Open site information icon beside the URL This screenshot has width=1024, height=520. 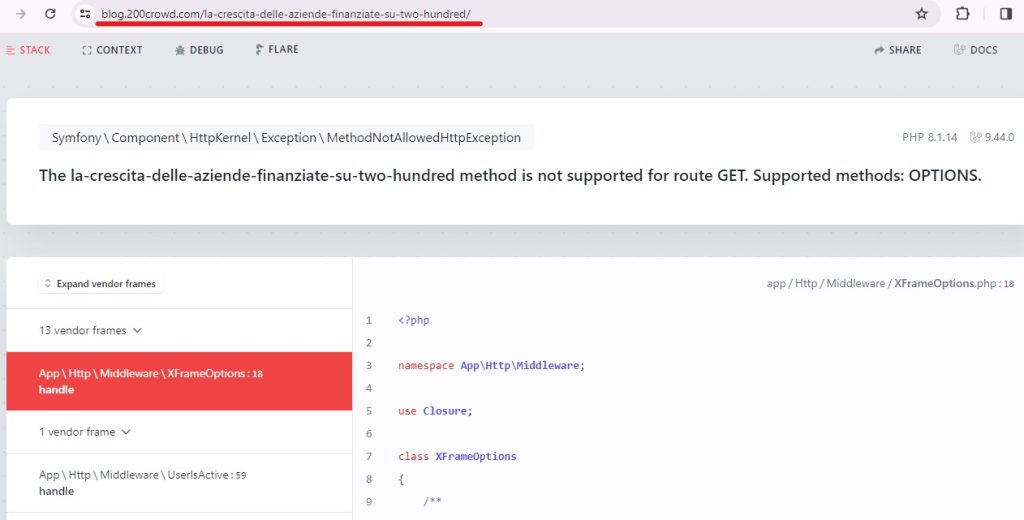(86, 14)
